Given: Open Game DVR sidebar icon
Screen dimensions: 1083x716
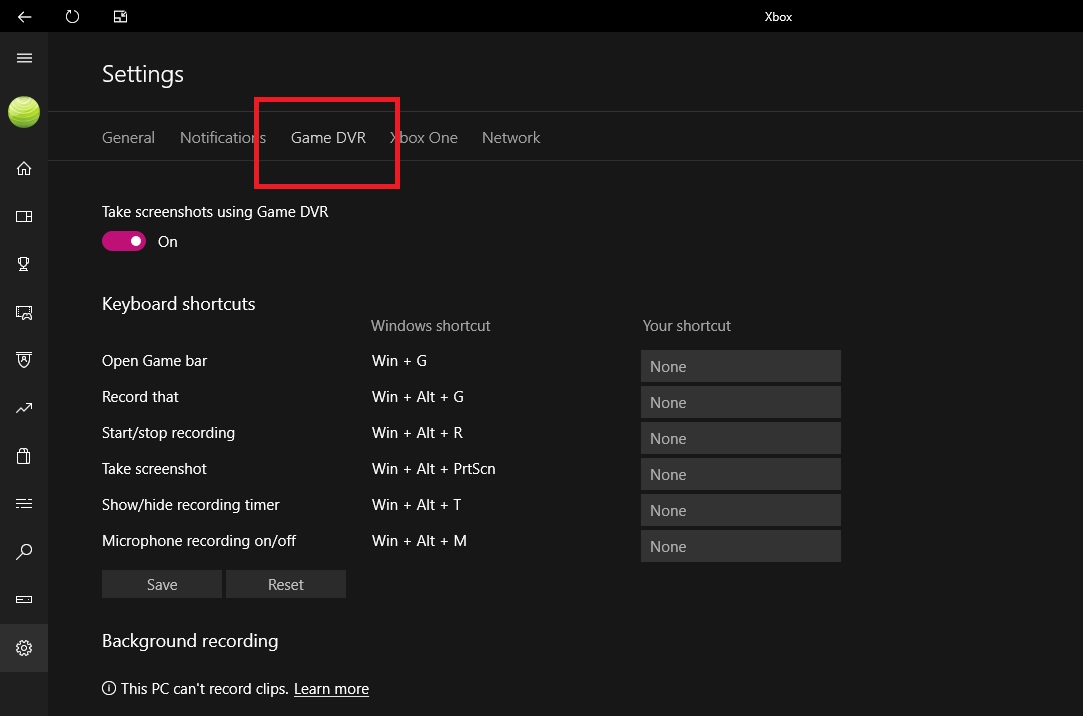Looking at the screenshot, I should [x=24, y=313].
